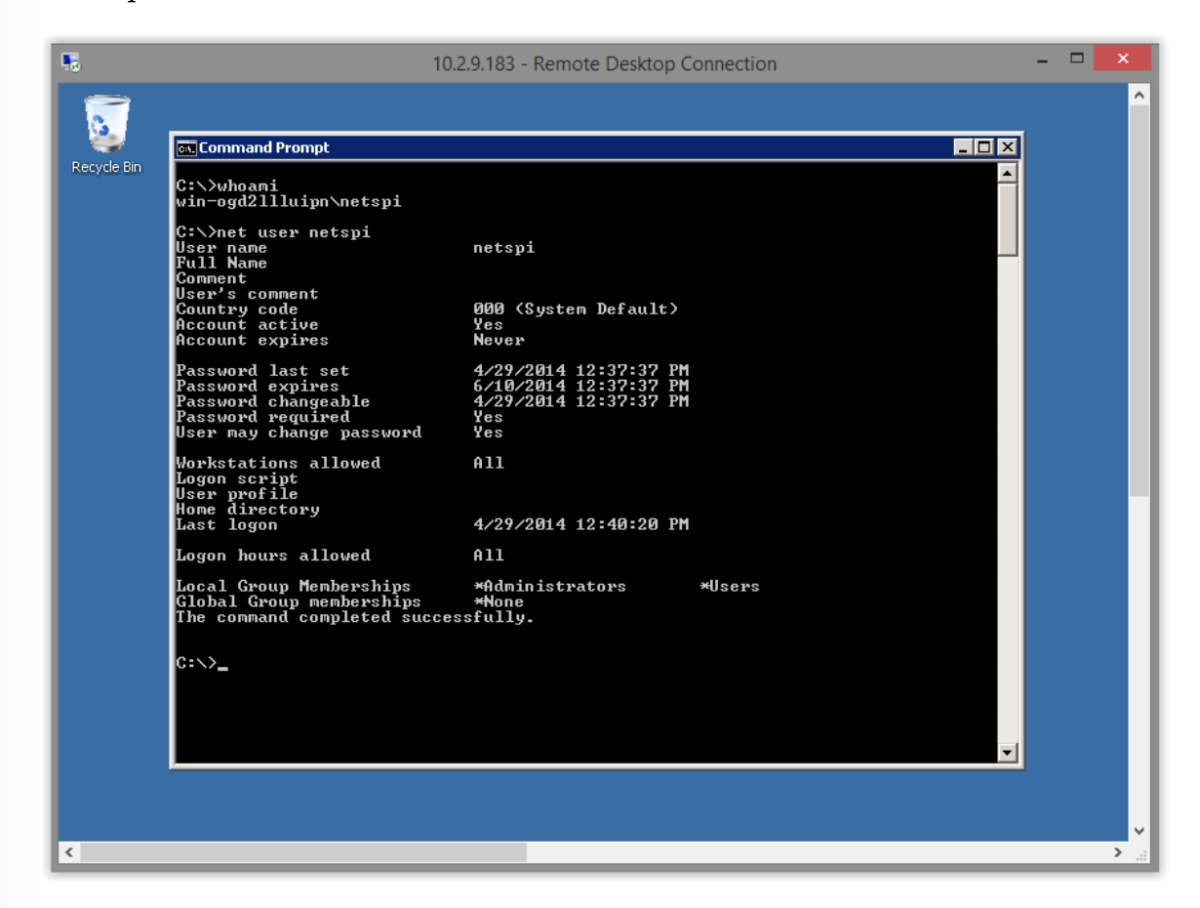Click the 'Account active' label
The width and height of the screenshot is (1200, 908).
point(247,325)
